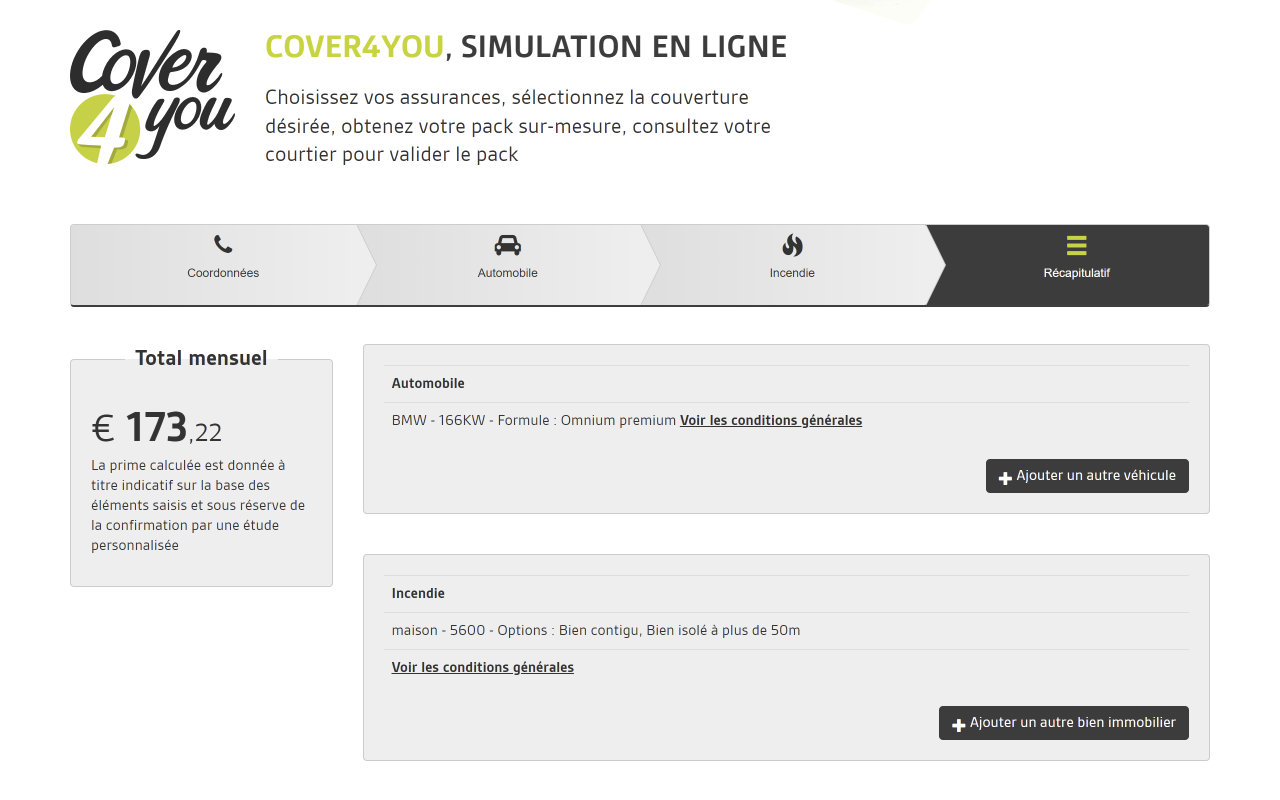Screen dimensions: 1280x800
Task: Click the Total mensuel heading
Action: pyautogui.click(x=201, y=358)
